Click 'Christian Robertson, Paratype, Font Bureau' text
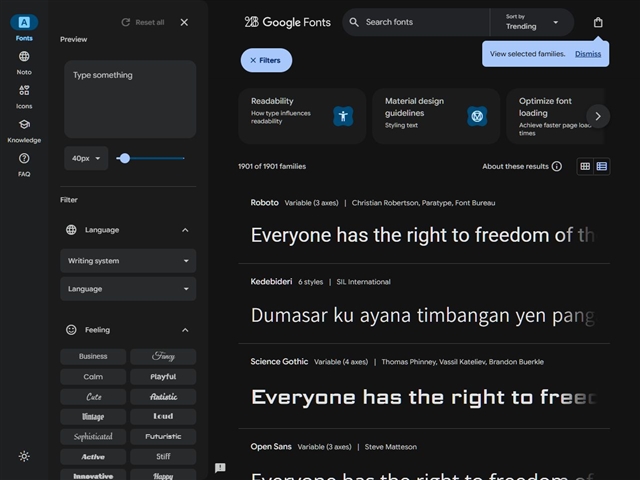The height and width of the screenshot is (480, 640). (x=423, y=203)
